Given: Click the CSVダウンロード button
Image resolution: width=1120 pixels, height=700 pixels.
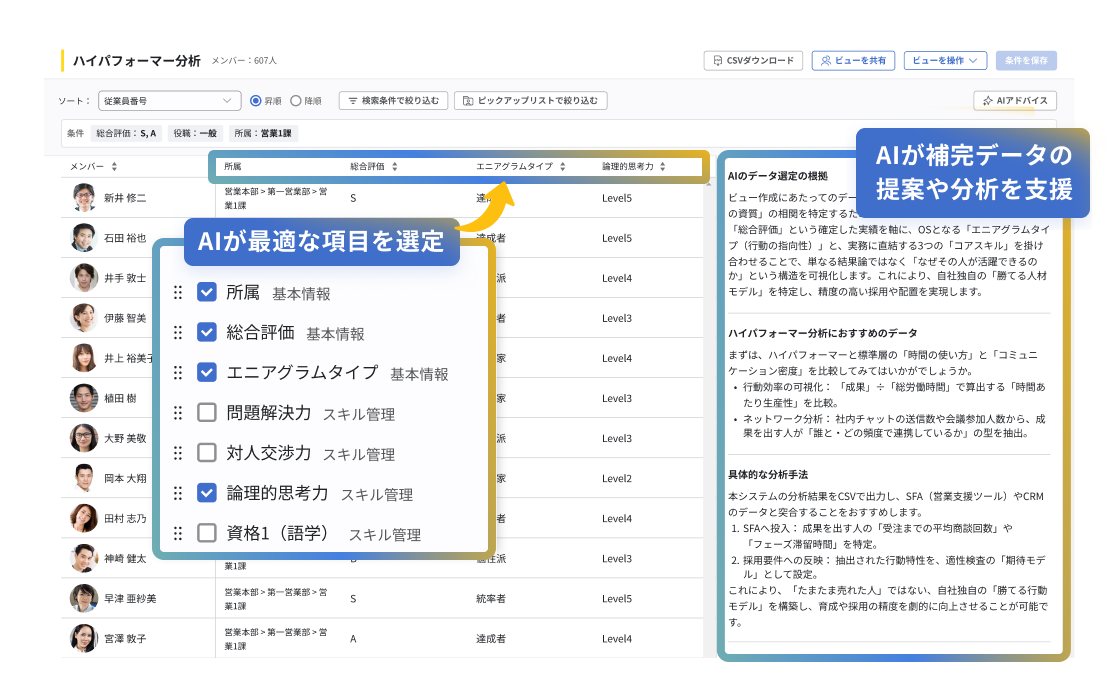Looking at the screenshot, I should click(x=753, y=61).
